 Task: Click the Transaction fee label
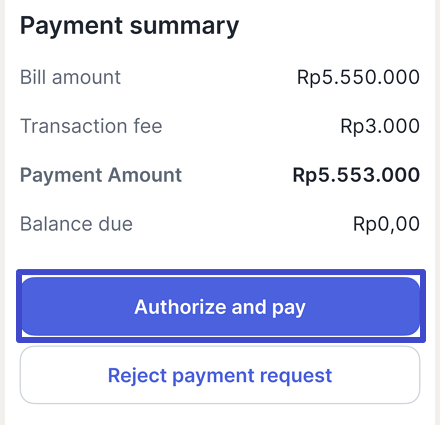point(91,126)
